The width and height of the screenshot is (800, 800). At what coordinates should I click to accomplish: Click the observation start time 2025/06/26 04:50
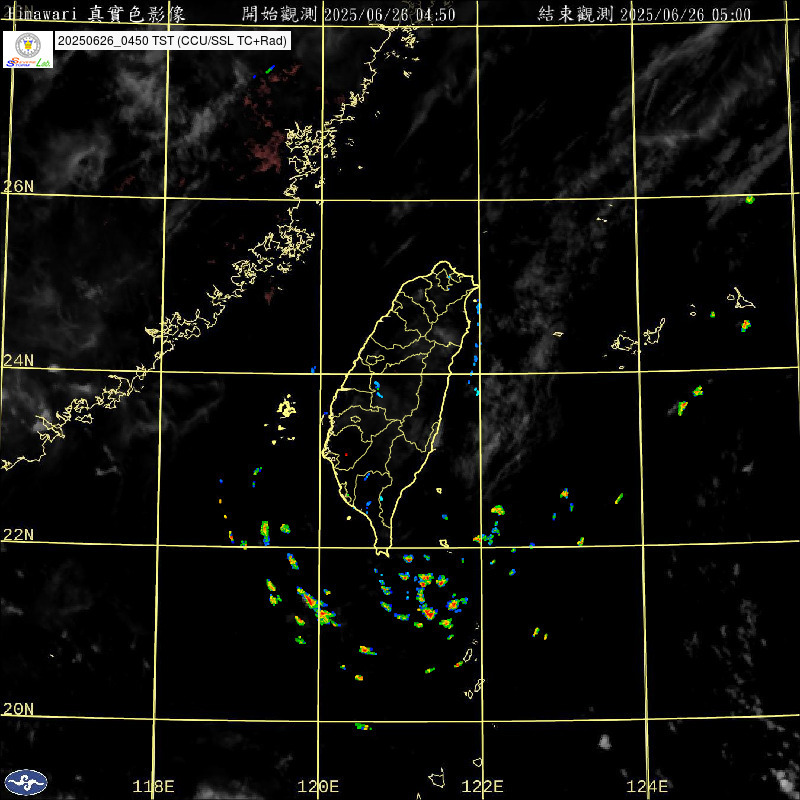(390, 15)
